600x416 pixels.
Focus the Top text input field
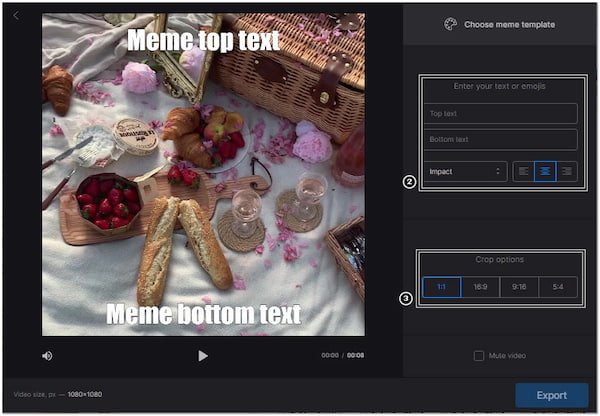pyautogui.click(x=501, y=113)
